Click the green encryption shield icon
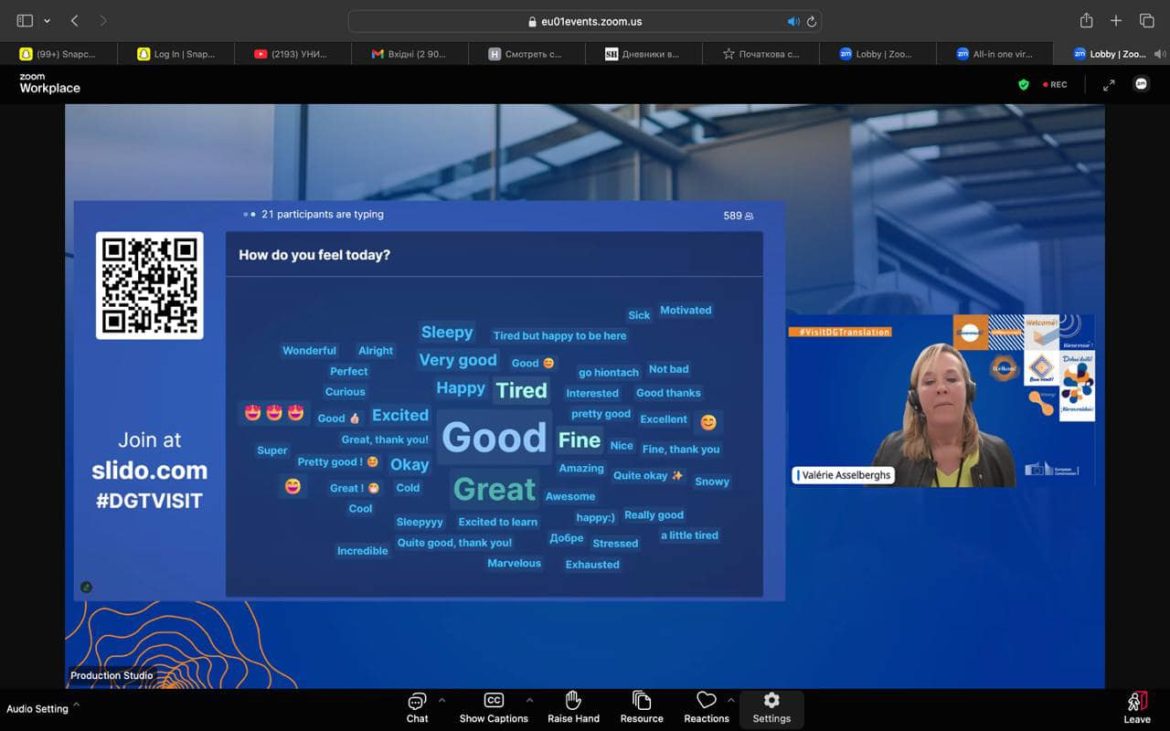 coord(1023,85)
